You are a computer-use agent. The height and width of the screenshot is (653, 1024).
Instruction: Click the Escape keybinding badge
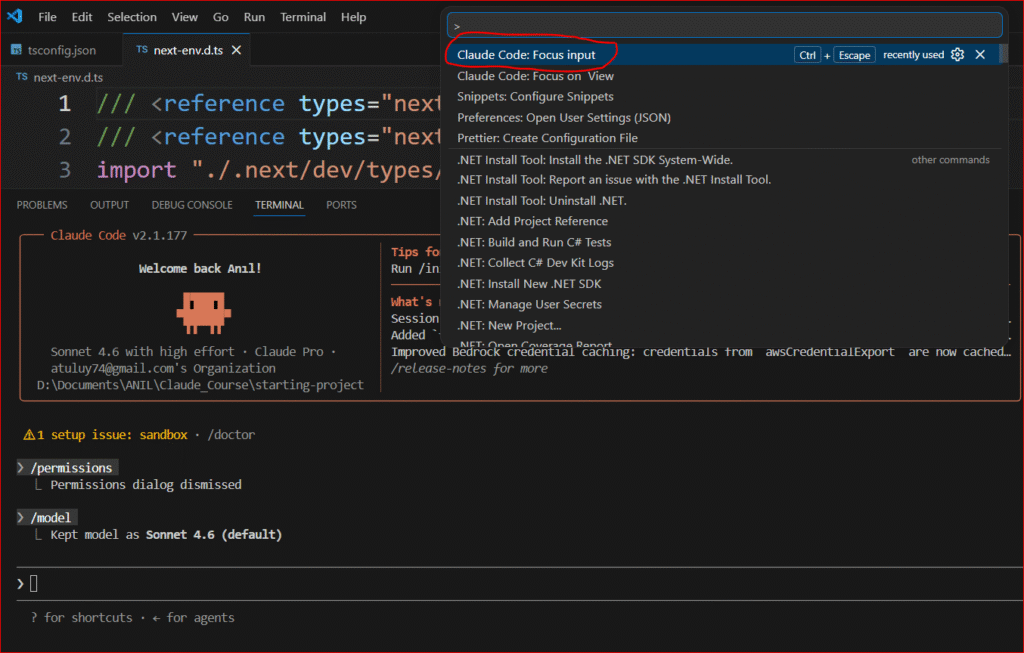[x=854, y=56]
